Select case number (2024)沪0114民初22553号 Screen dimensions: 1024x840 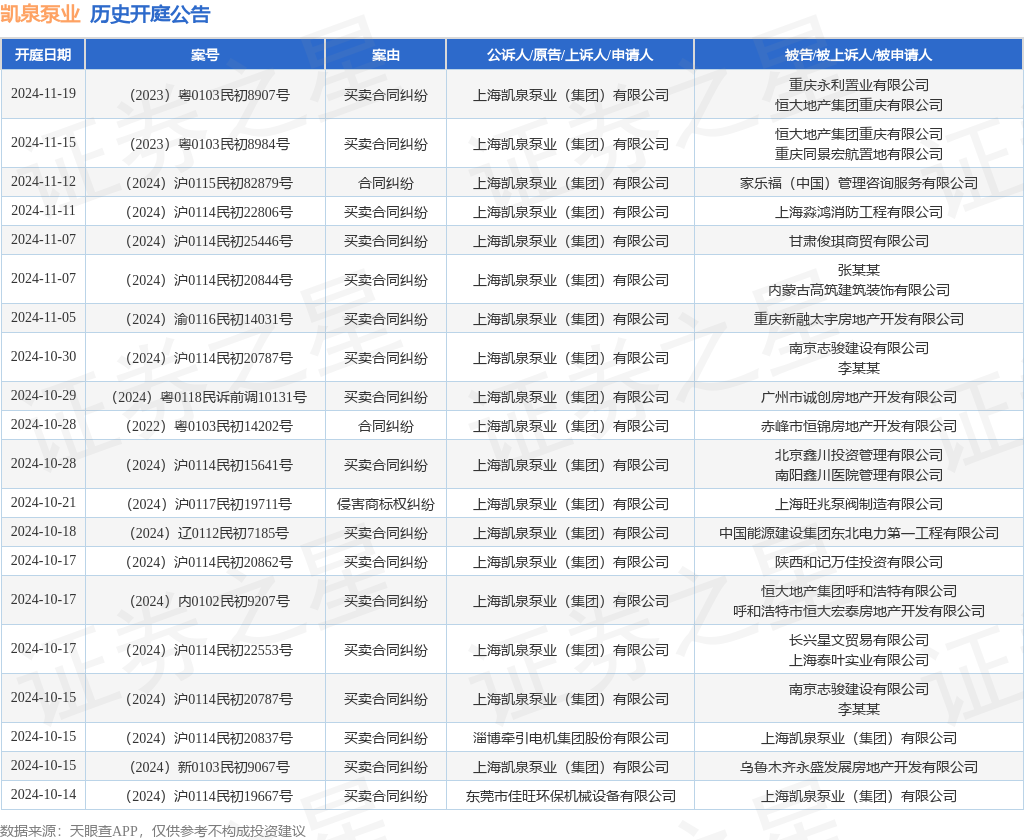click(209, 650)
